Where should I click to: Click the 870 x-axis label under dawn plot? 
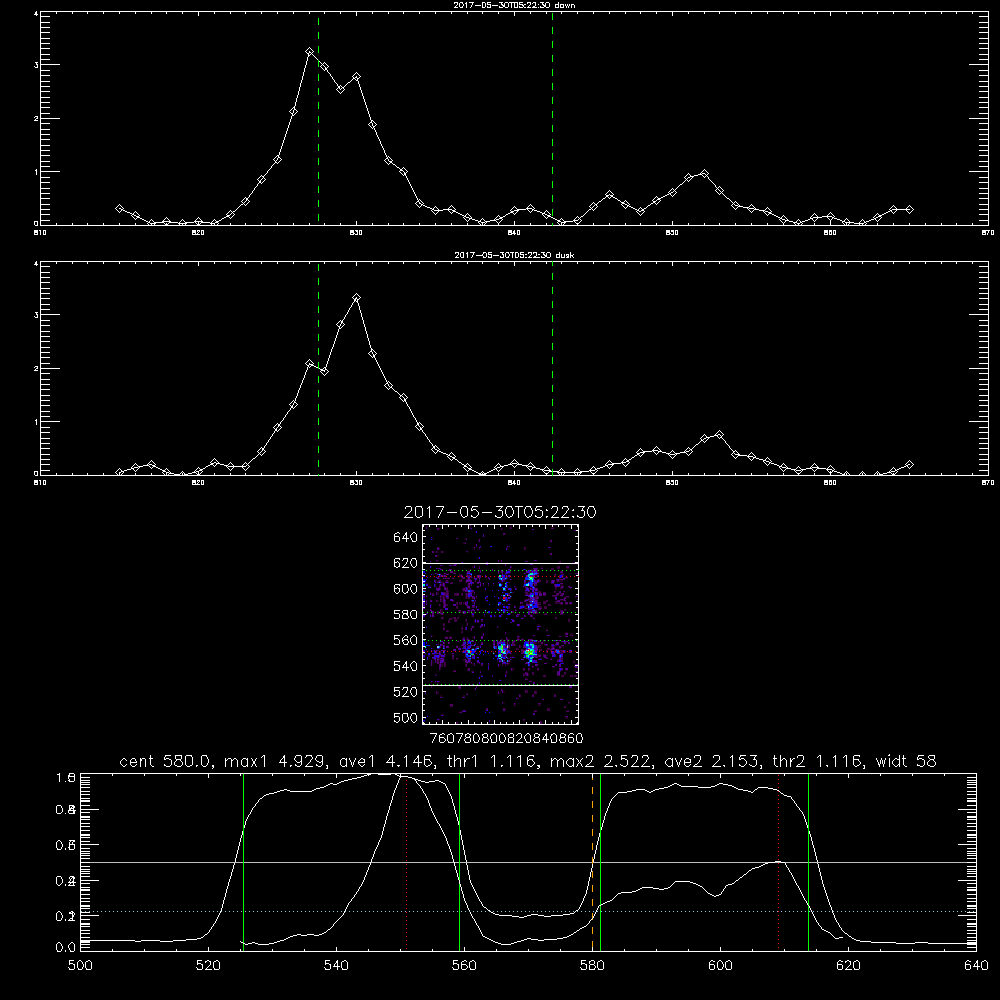[988, 233]
